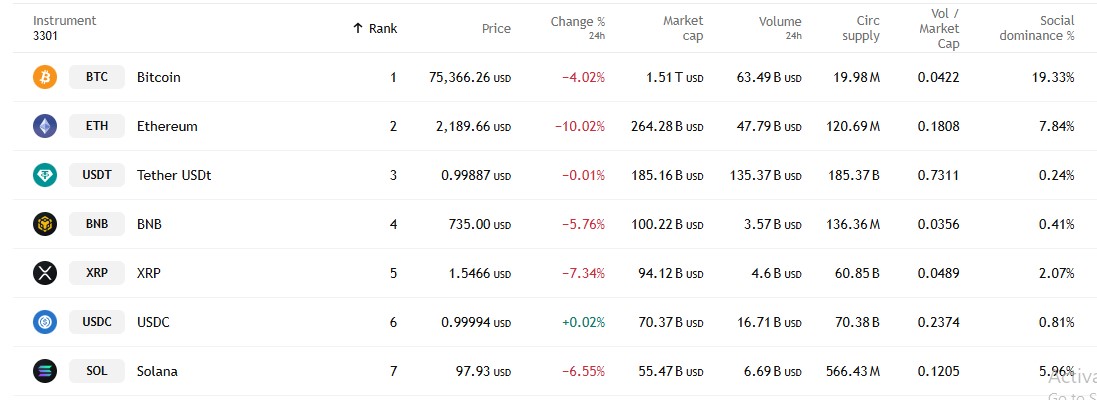Viewport: 1097px width, 400px height.
Task: Open the Solana instrument name link
Action: pos(157,371)
